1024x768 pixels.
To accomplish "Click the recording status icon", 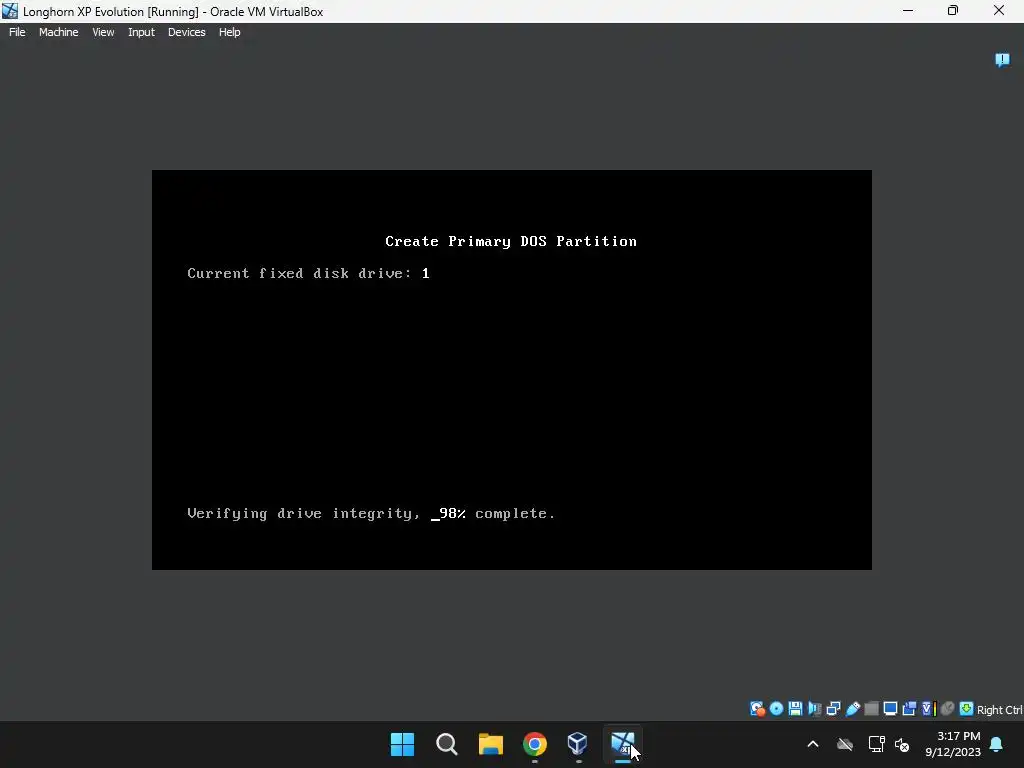I will pyautogui.click(x=909, y=709).
